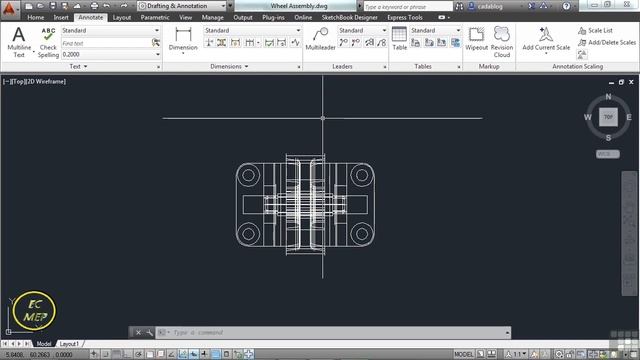
Task: Run Check Spelling
Action: coord(48,42)
